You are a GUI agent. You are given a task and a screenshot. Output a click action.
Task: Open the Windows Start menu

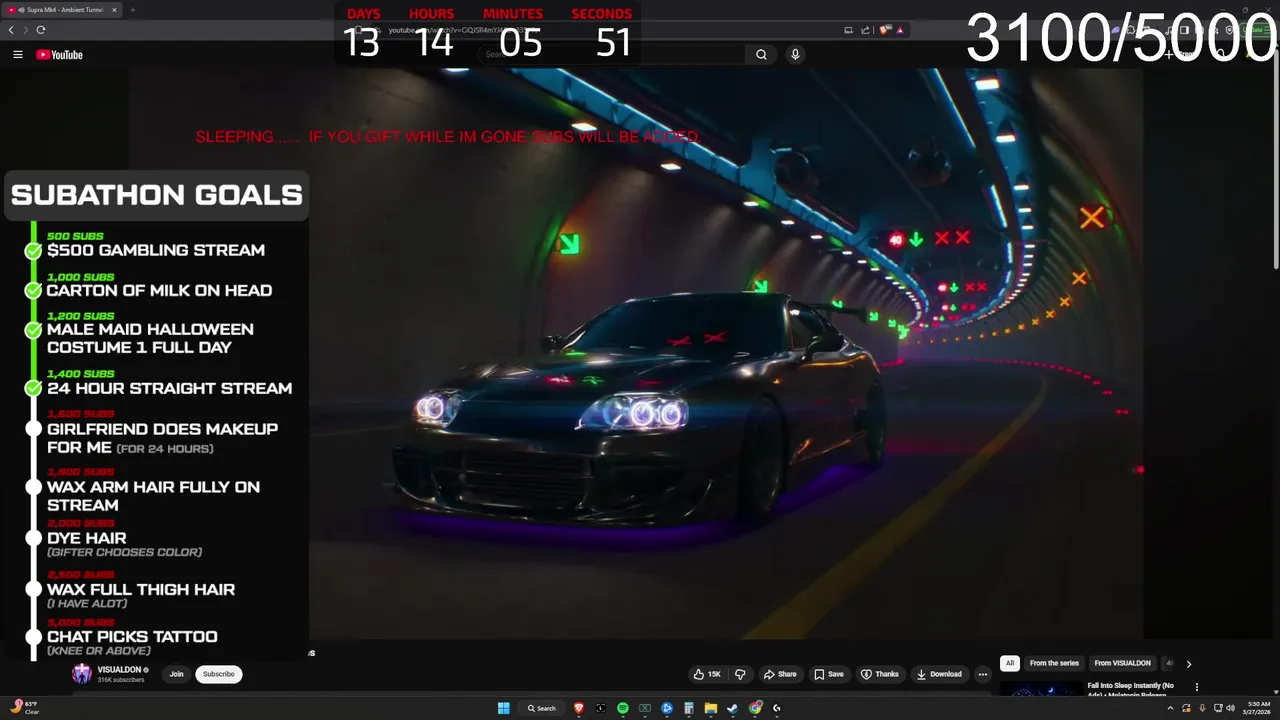click(505, 708)
